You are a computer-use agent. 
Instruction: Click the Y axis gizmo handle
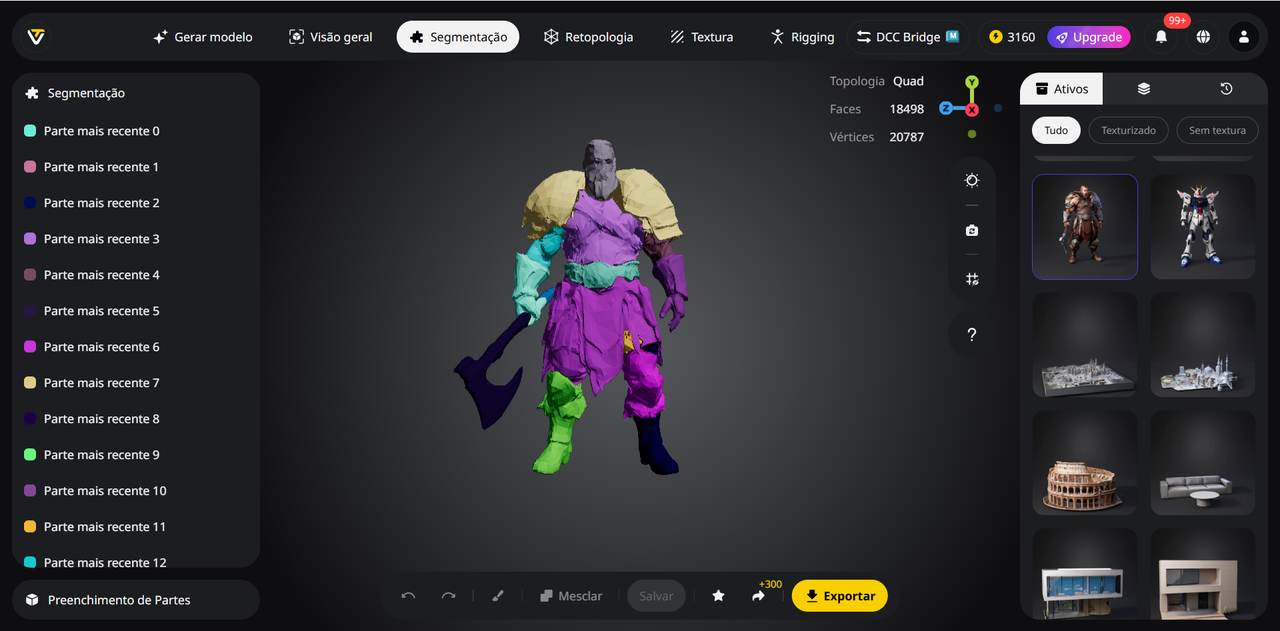coord(972,82)
